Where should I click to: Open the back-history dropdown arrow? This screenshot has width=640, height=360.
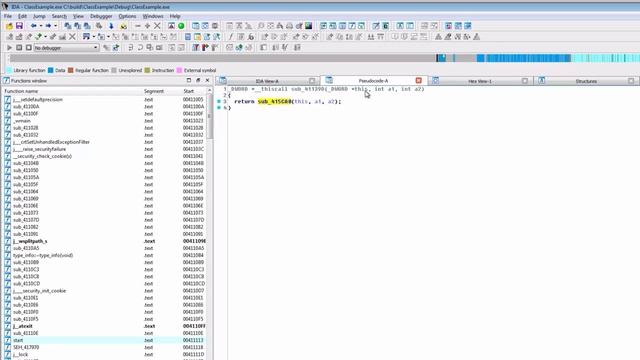coord(40,26)
